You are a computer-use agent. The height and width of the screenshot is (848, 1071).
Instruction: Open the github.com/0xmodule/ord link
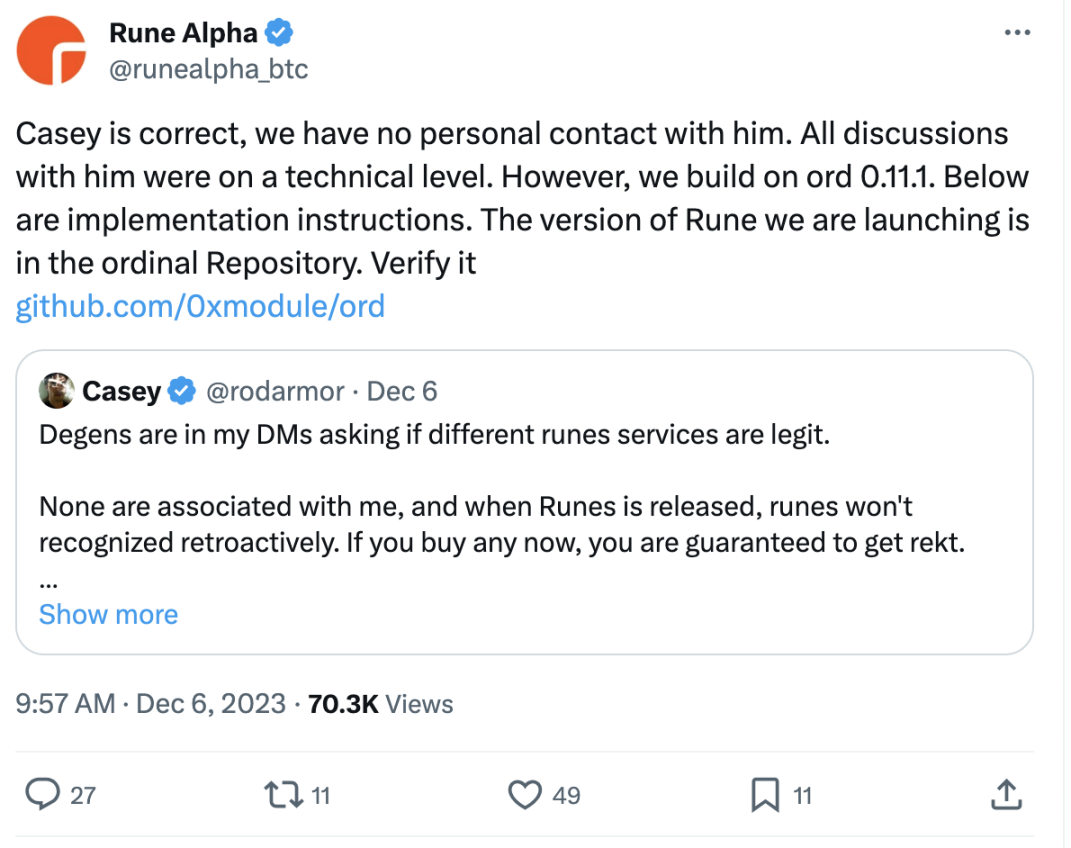coord(200,306)
